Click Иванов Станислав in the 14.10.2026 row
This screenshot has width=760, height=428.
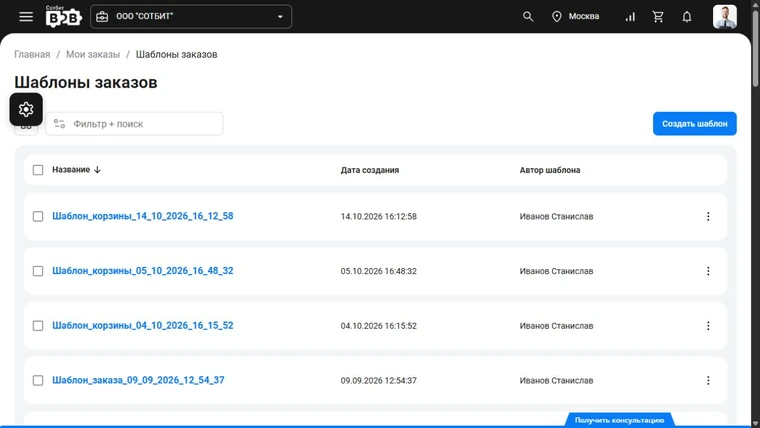click(x=556, y=217)
